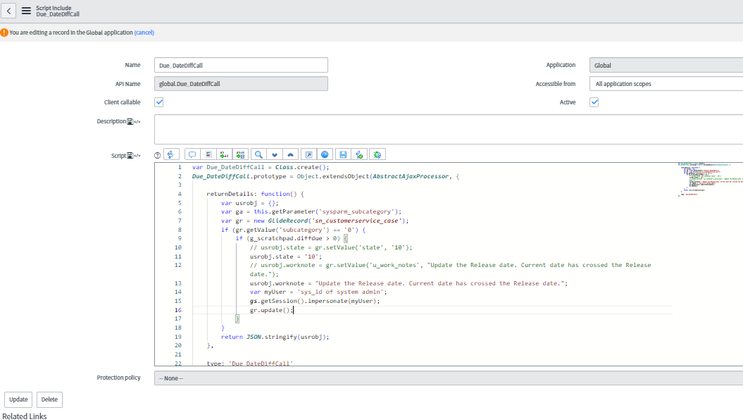Screen dimensions: 743x420
Task: Click the Update button
Action: click(x=18, y=399)
